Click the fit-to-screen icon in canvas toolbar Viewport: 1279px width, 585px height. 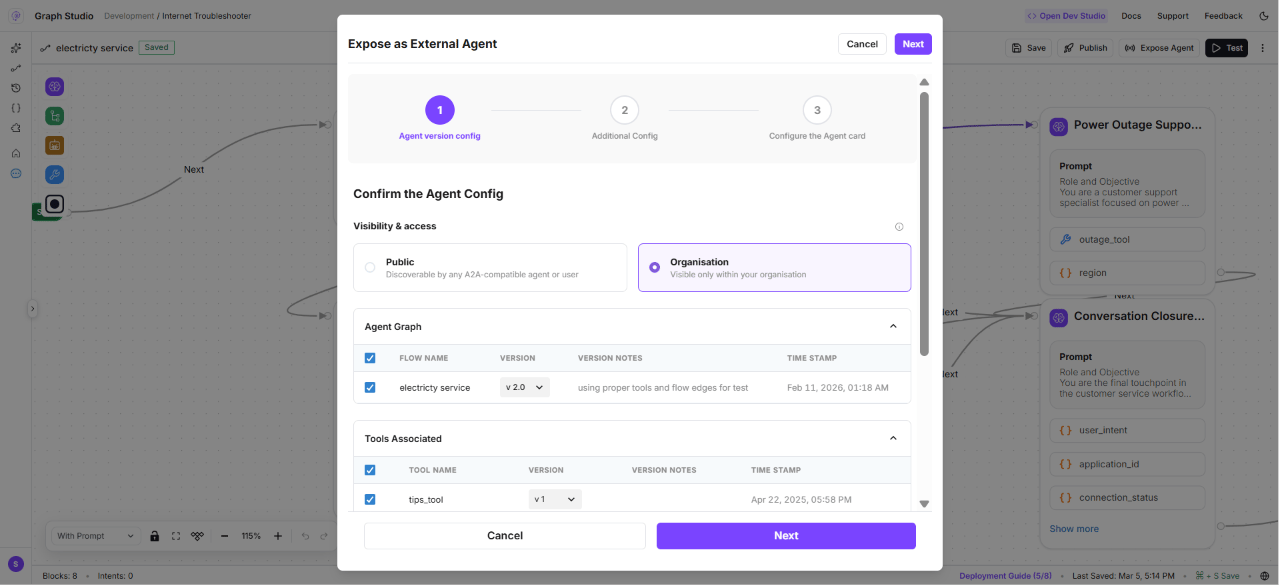click(x=176, y=536)
